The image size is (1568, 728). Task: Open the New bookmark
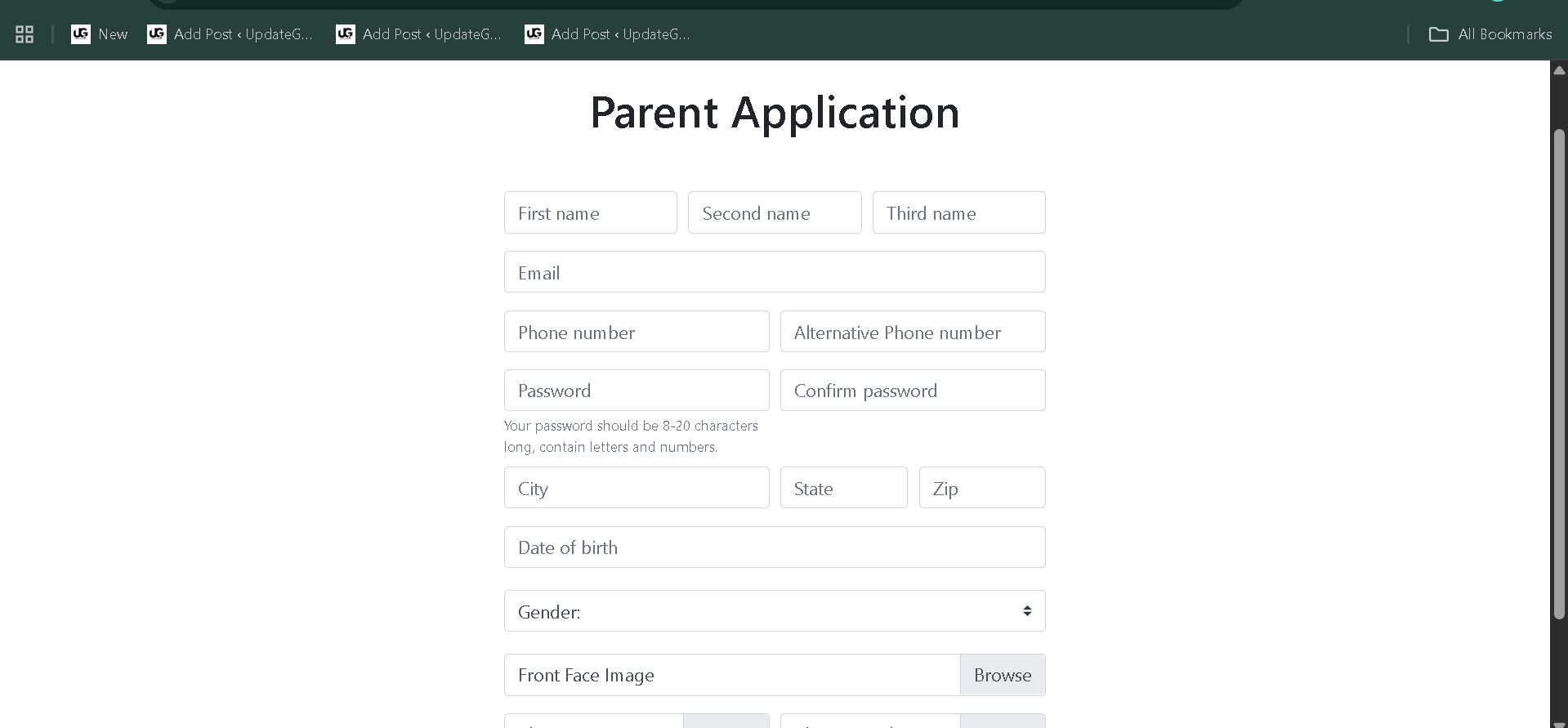[x=100, y=34]
